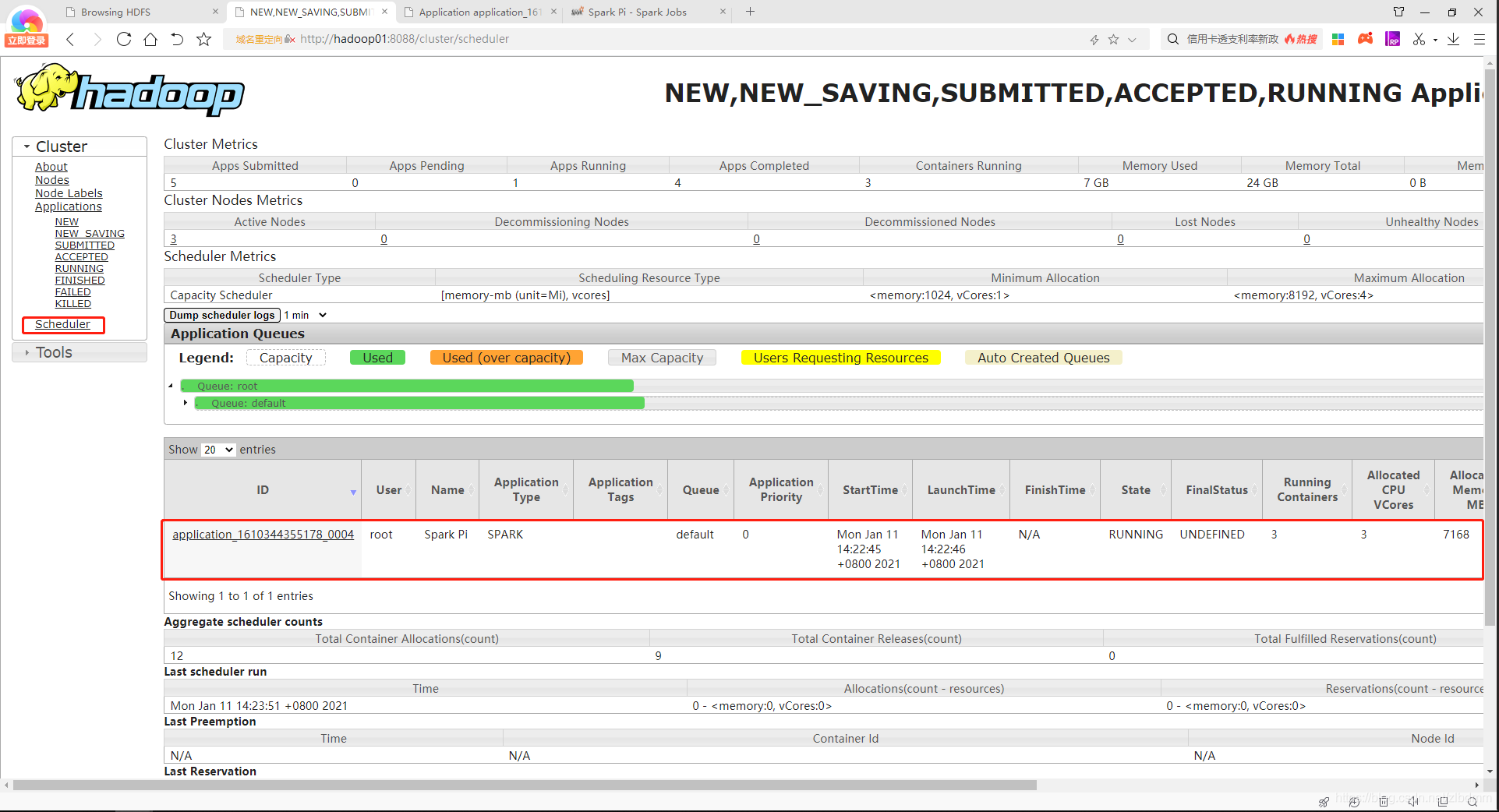The width and height of the screenshot is (1499, 812).
Task: Close the Browsing HDFS tab
Action: [215, 12]
